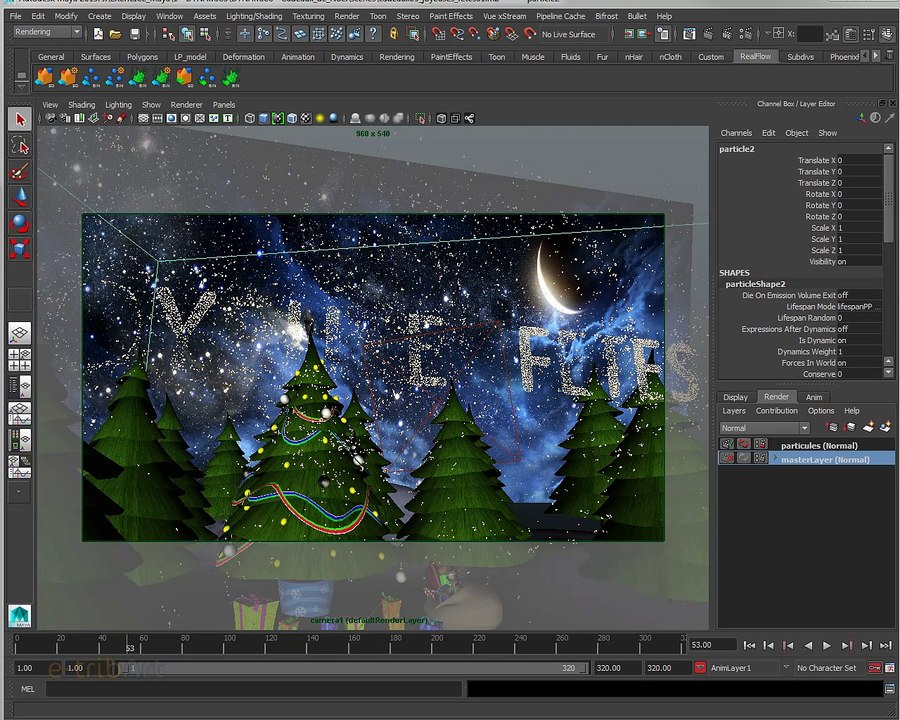This screenshot has width=900, height=720.
Task: Open input mode dropdown beside X field
Action: click(x=768, y=34)
